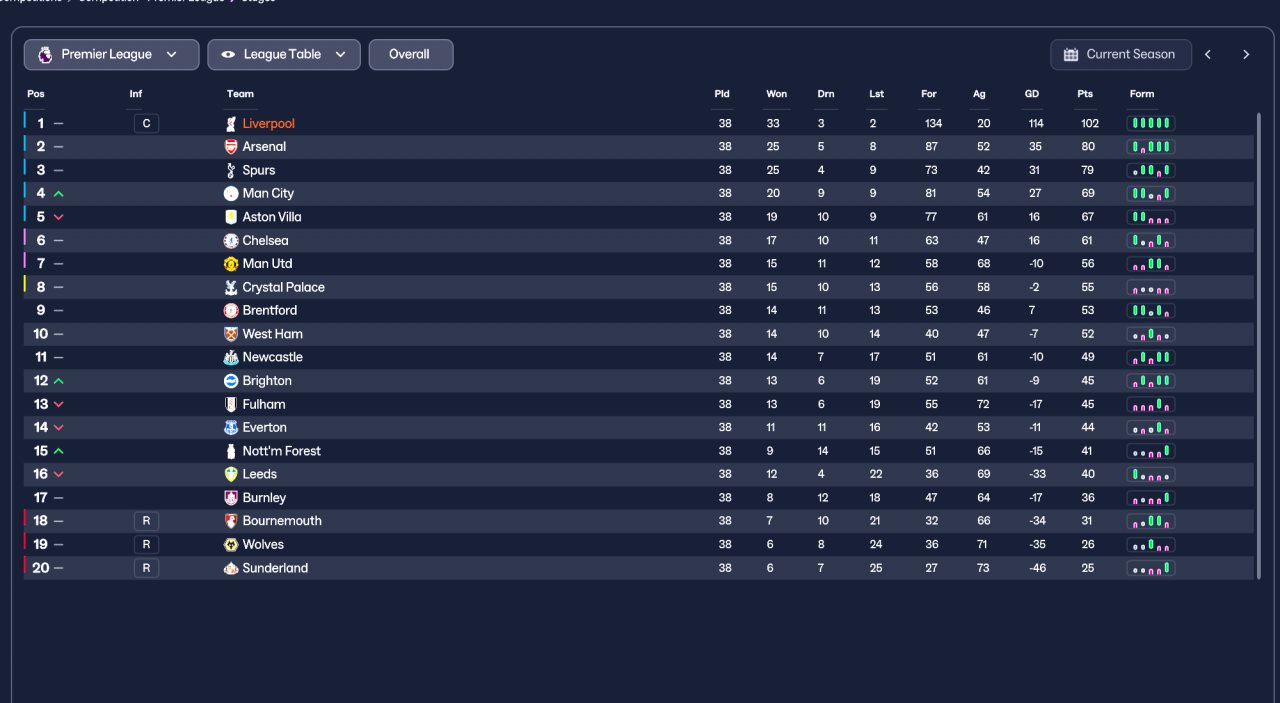Click Liverpool's champion 'C' info badge
The image size is (1280, 703).
coord(146,124)
